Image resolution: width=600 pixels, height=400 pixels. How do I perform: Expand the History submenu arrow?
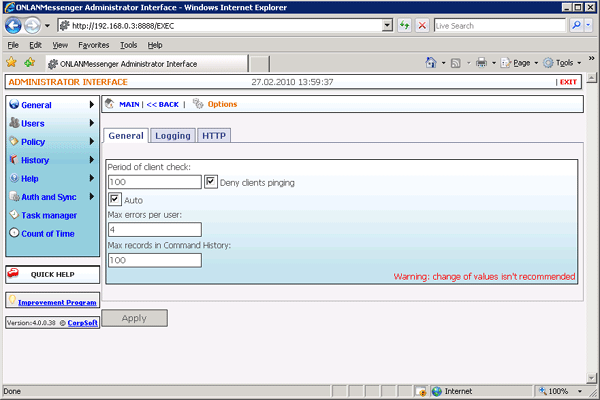(91, 160)
